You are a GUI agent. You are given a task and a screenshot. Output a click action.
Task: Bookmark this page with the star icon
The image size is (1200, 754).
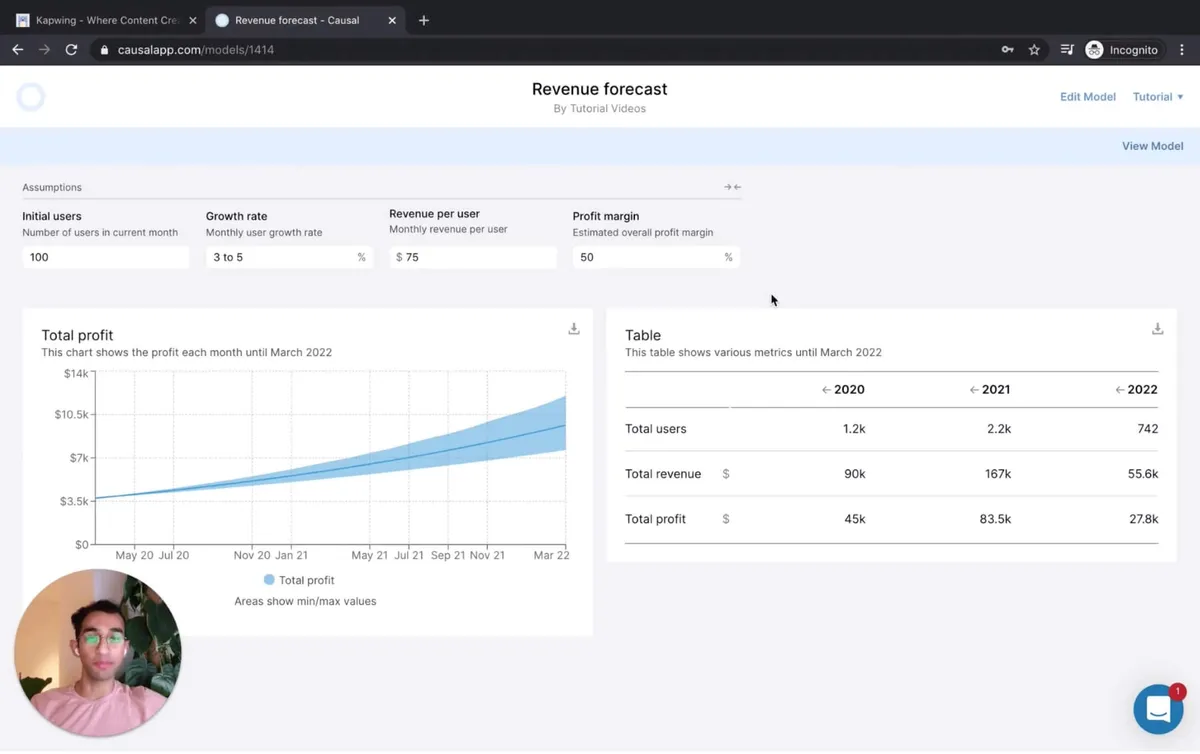[x=1034, y=50]
